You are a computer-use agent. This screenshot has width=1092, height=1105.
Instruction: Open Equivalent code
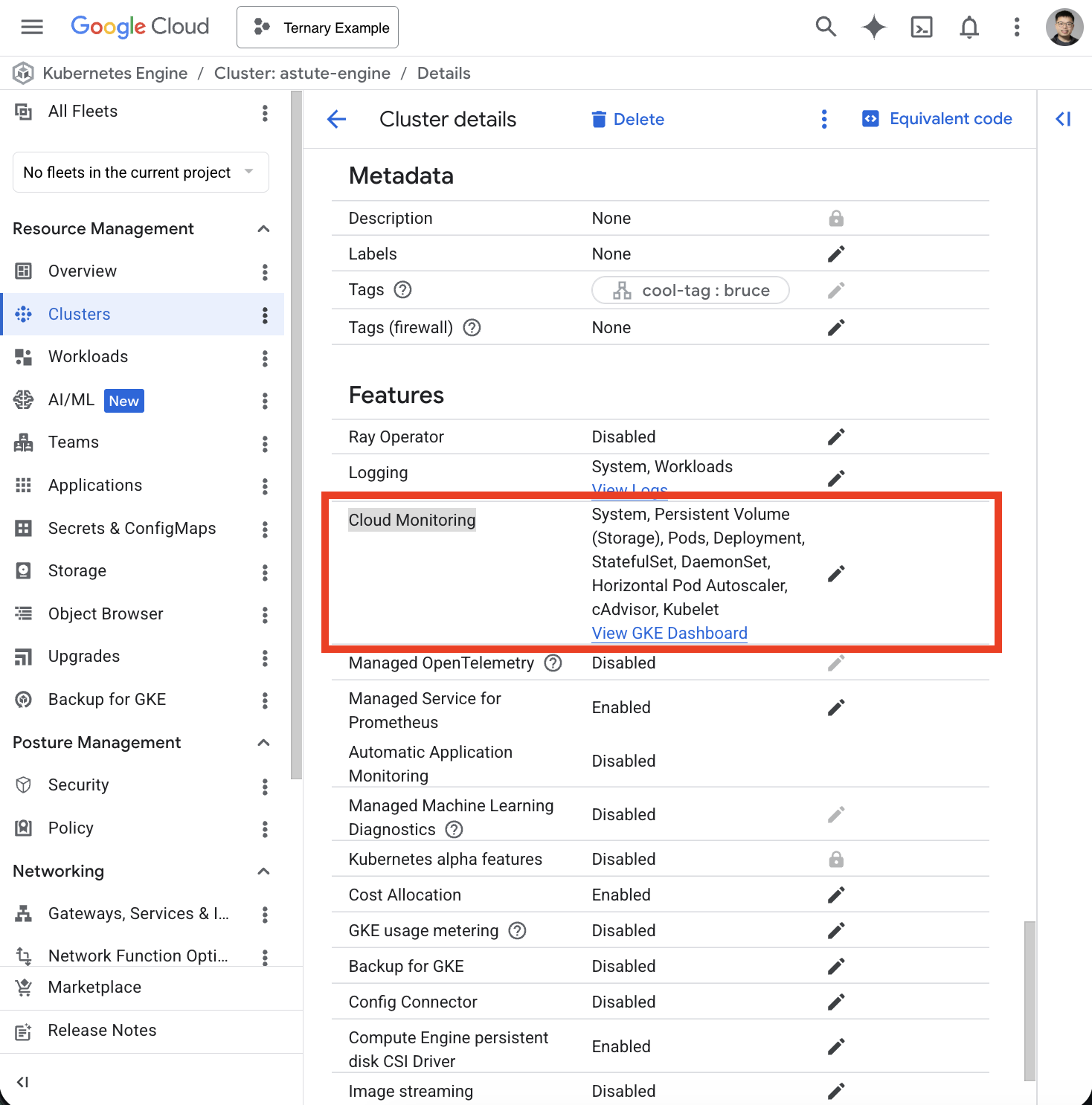[x=937, y=119]
